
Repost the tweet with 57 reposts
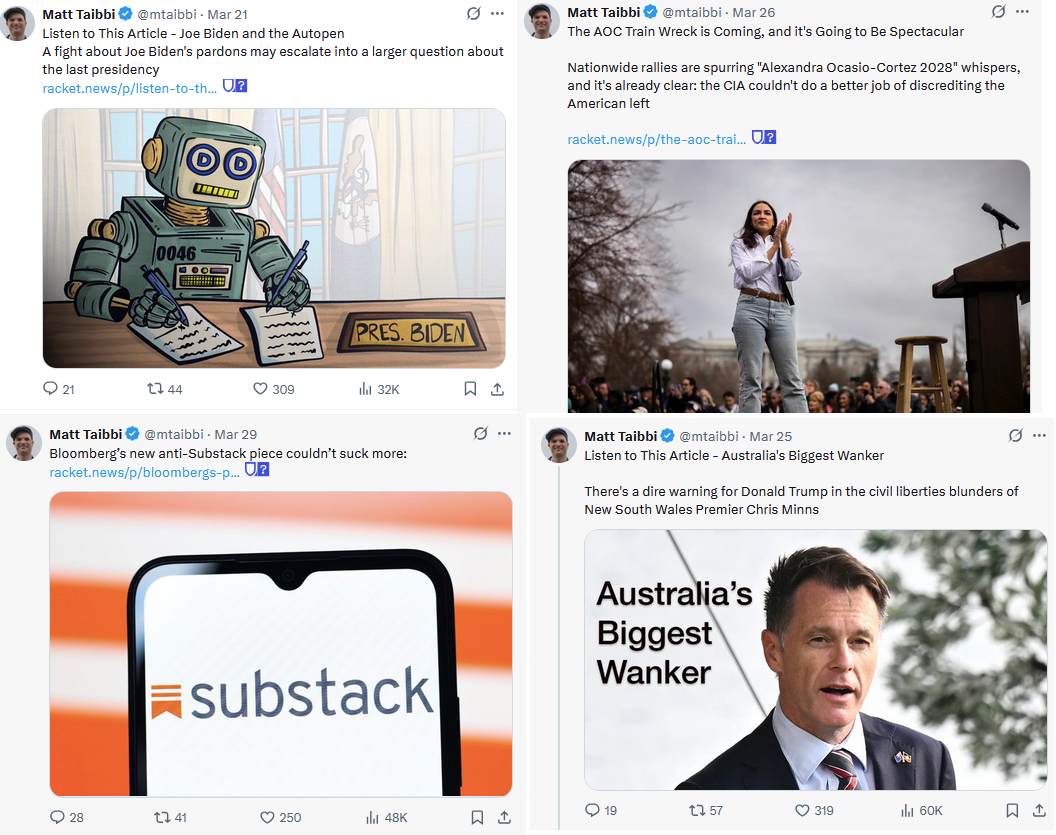[706, 810]
